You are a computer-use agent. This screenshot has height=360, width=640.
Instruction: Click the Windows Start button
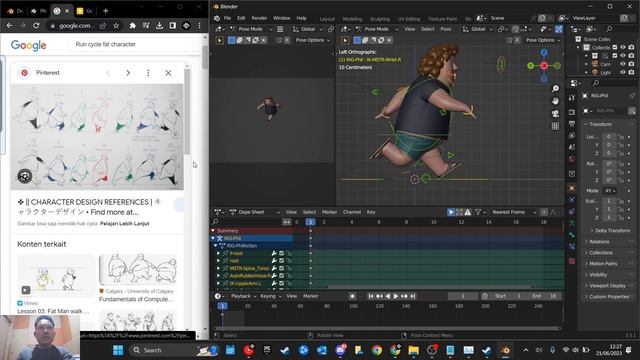[x=118, y=350]
